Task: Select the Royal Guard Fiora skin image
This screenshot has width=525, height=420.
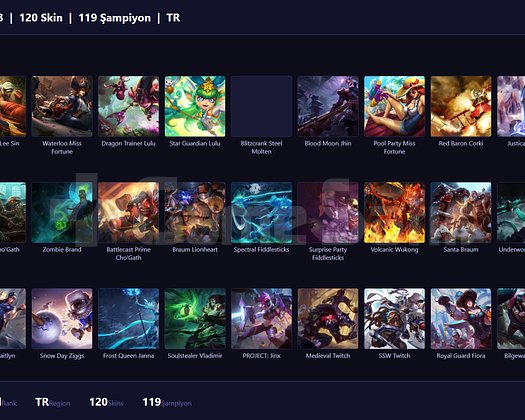Action: click(x=461, y=319)
